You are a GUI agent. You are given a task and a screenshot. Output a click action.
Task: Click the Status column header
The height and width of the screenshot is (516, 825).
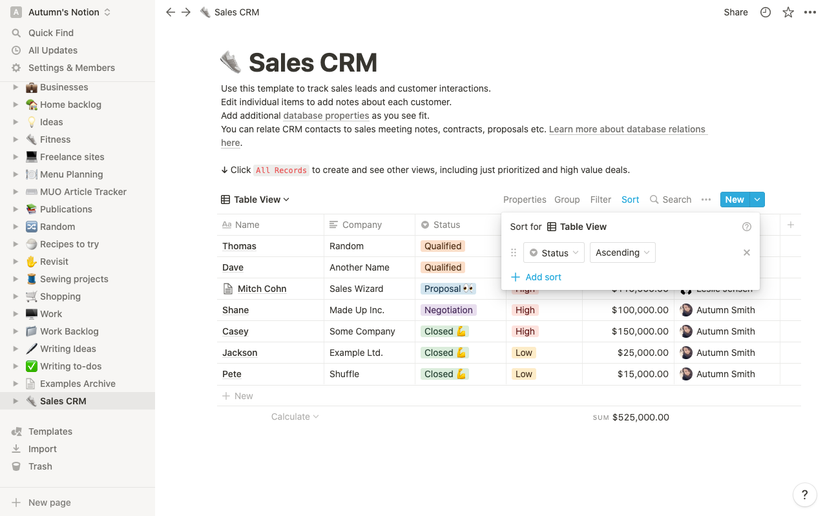[460, 225]
